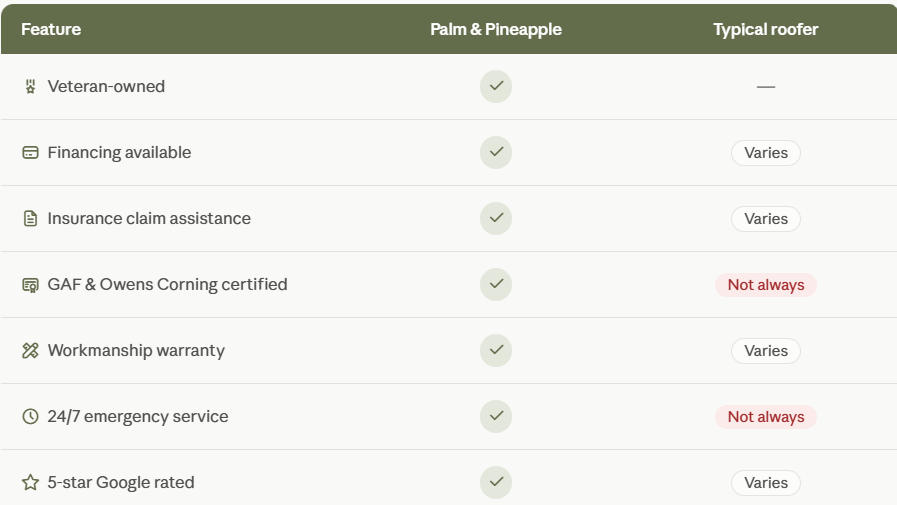Screen dimensions: 897x505
Task: Click the Workmanship warranty tools icon
Action: coord(30,351)
